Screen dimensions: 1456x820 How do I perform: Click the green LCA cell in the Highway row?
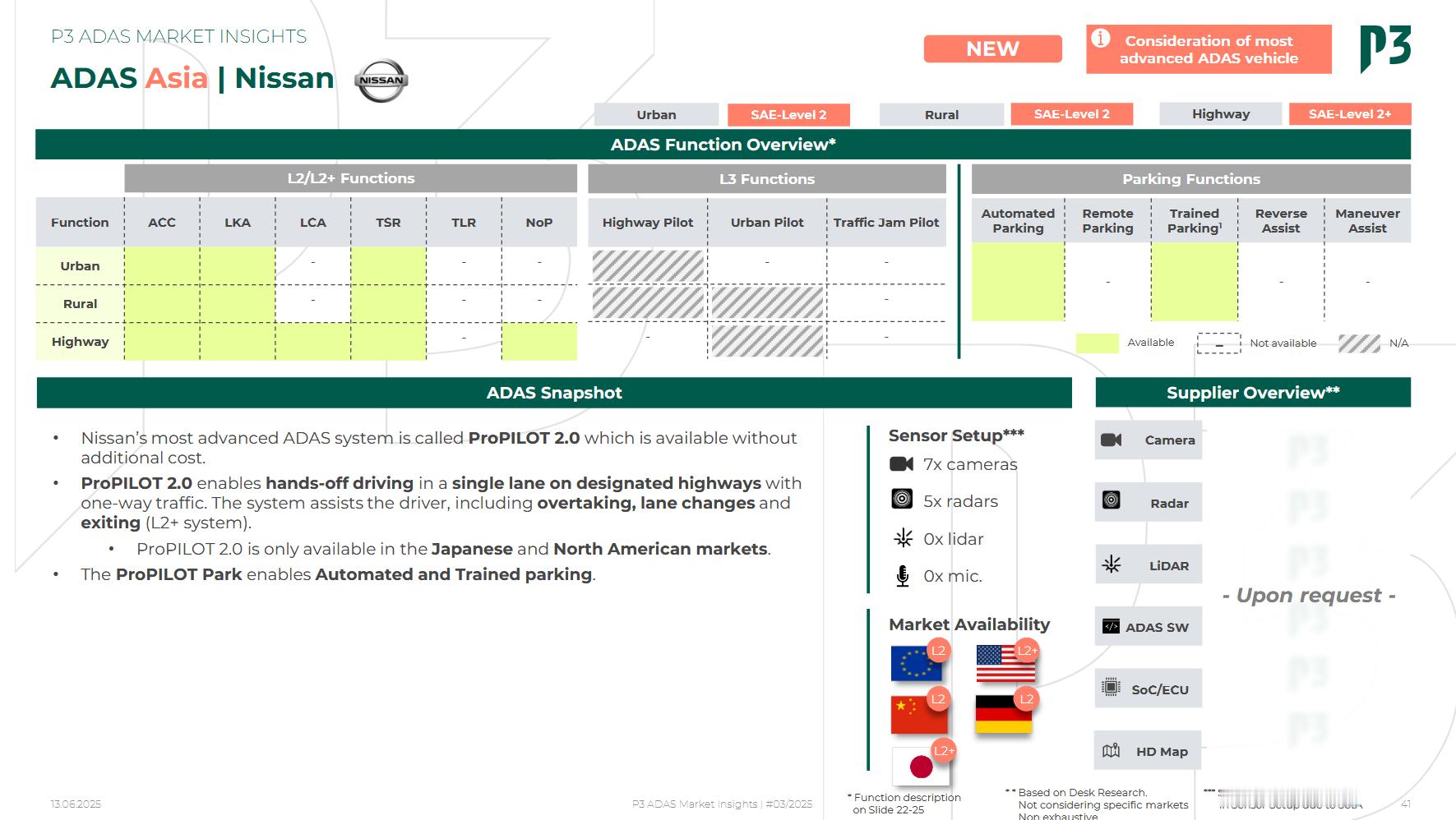[x=313, y=342]
